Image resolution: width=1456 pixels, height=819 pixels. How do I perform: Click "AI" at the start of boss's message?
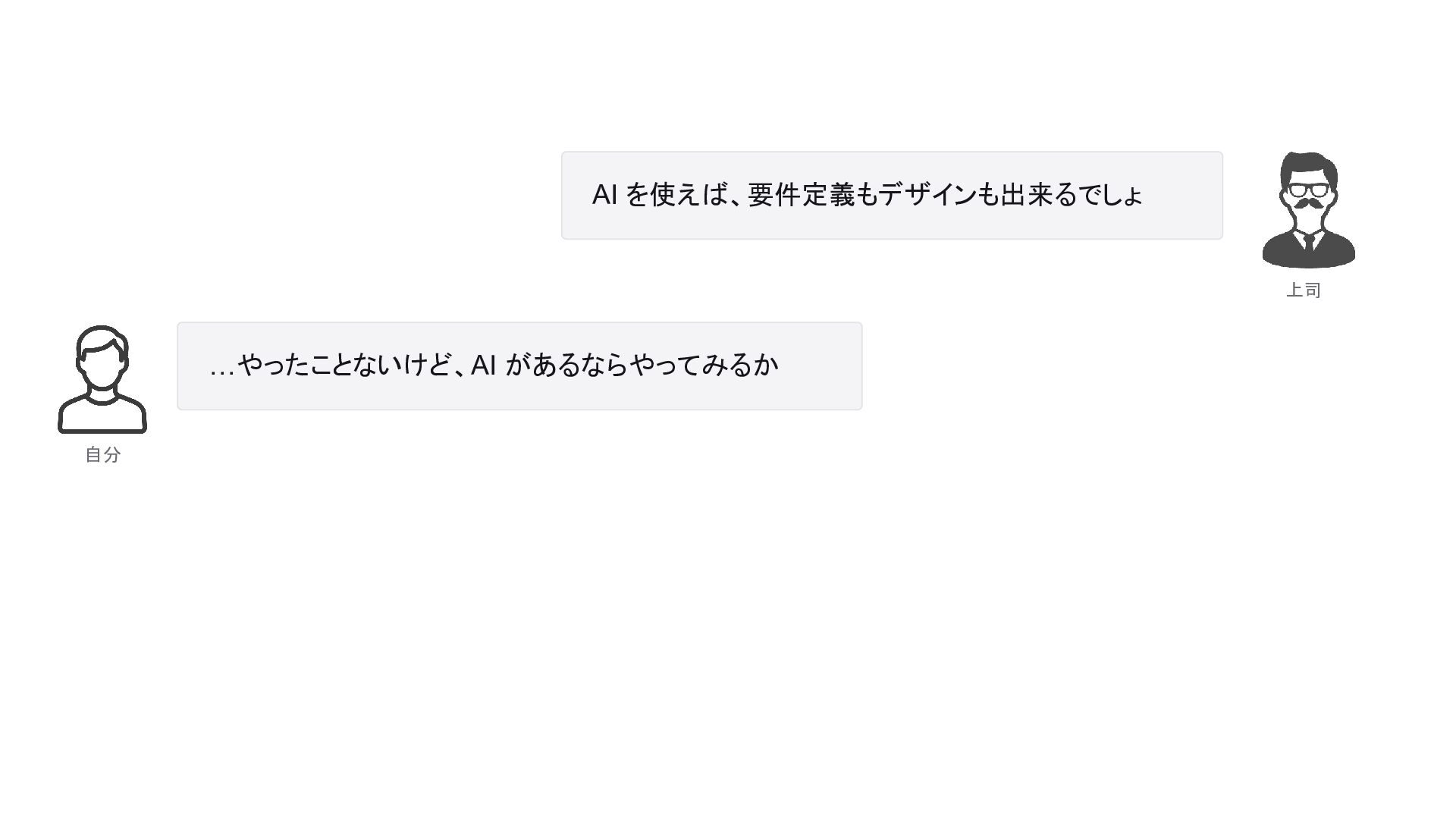point(604,195)
